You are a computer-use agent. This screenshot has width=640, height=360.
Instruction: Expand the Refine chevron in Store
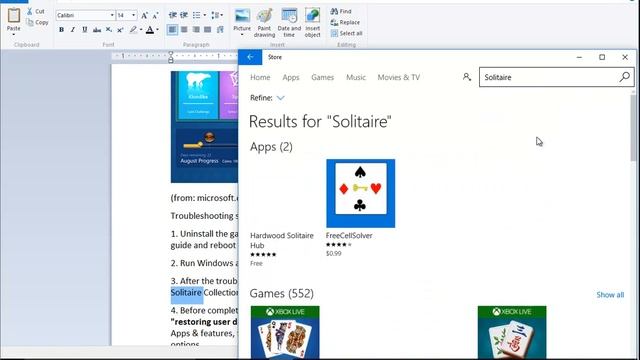280,98
